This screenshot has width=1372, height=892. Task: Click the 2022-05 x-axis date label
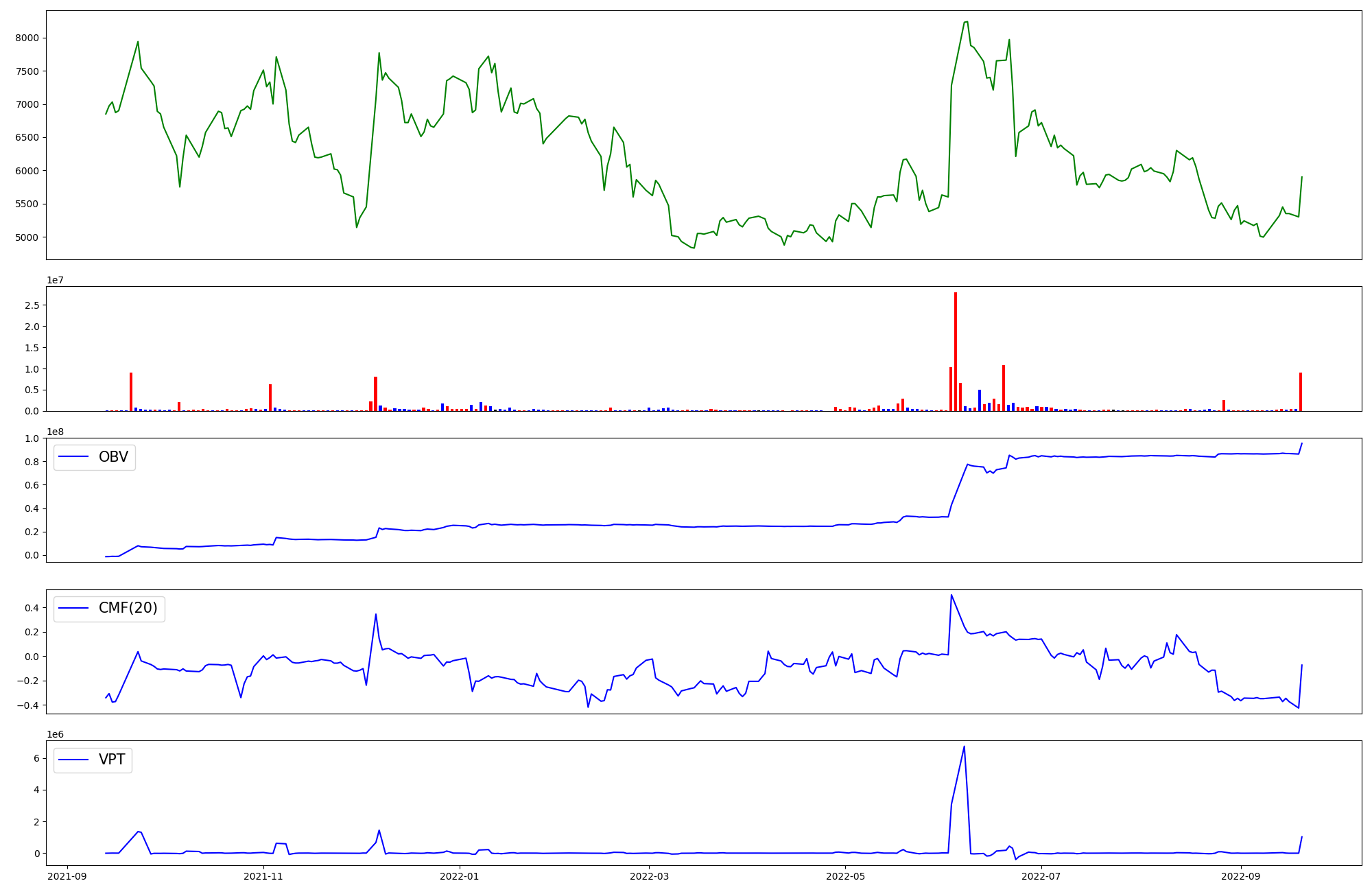point(845,876)
